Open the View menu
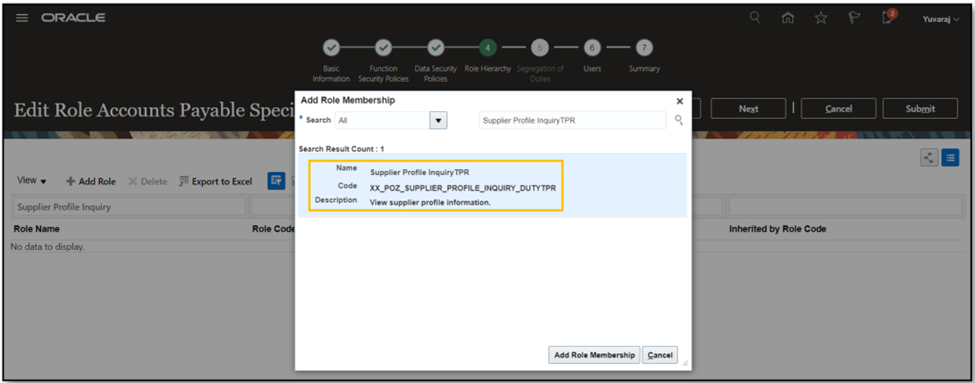The height and width of the screenshot is (383, 975). point(32,181)
